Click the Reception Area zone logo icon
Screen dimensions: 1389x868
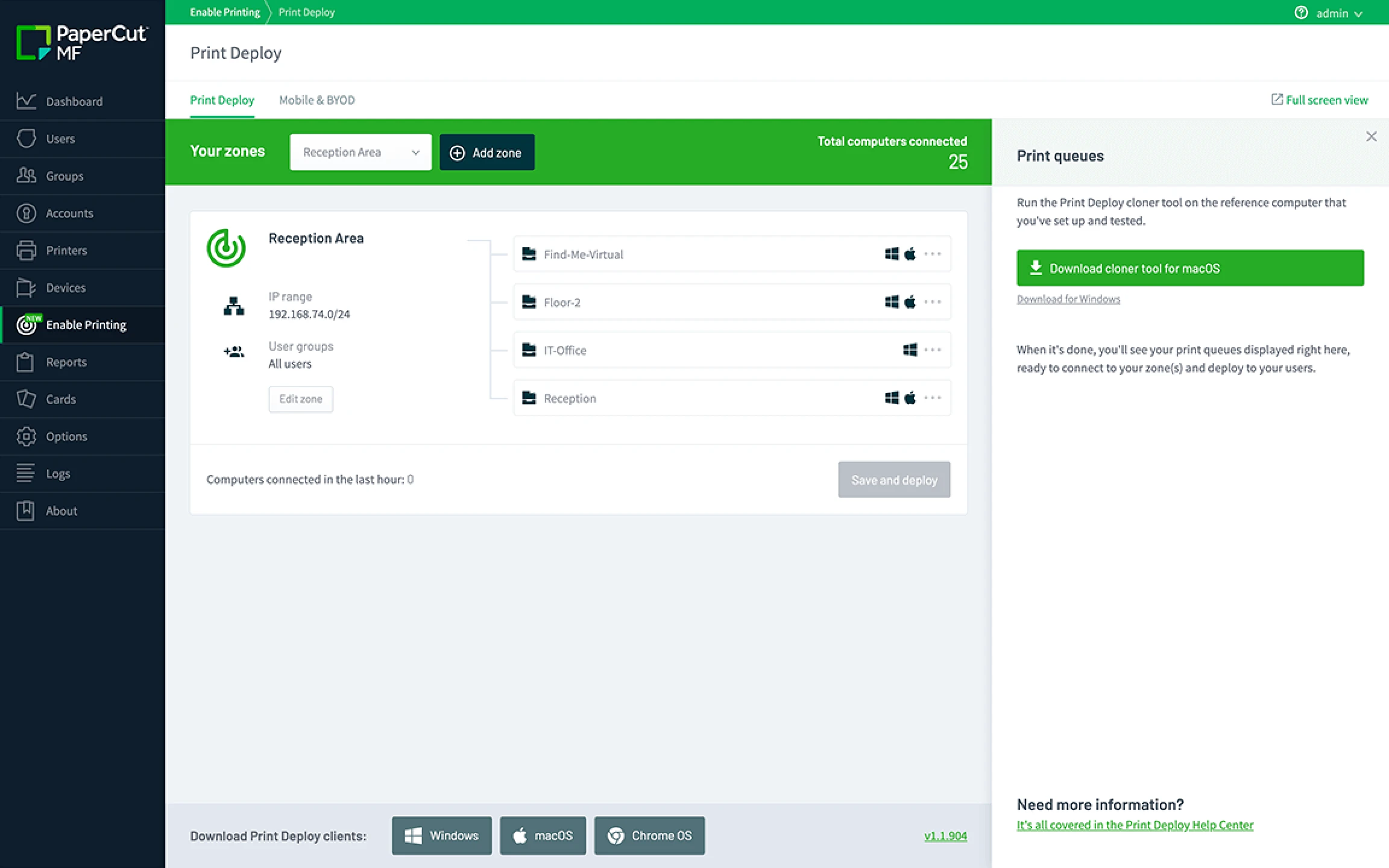pos(226,248)
